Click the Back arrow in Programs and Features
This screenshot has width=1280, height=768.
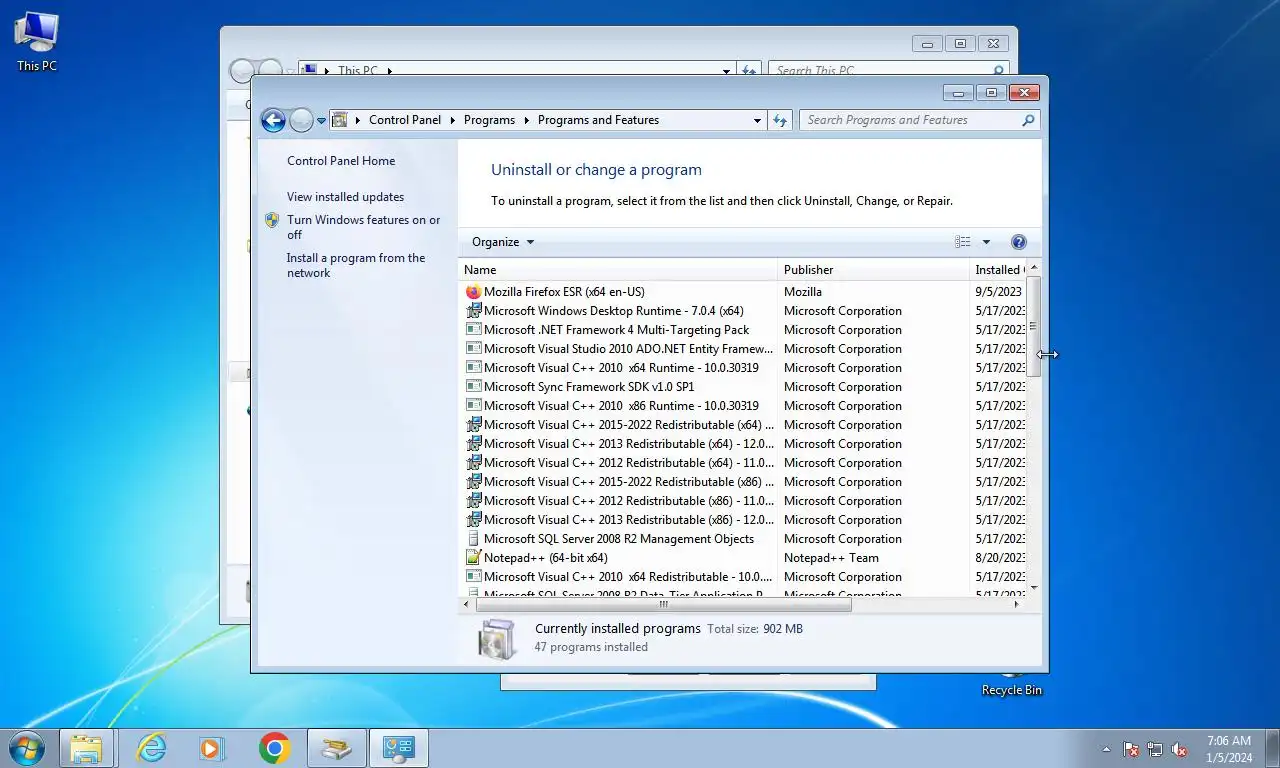[273, 121]
